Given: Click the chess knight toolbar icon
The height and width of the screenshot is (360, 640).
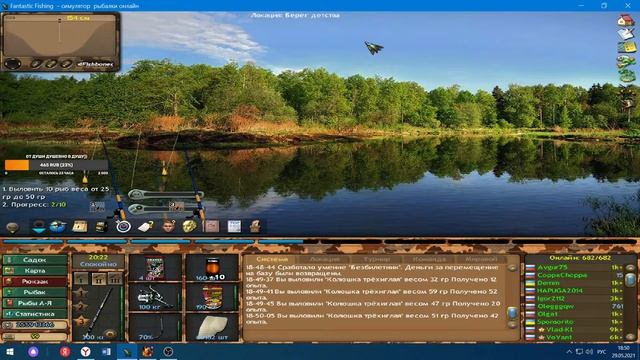Looking at the screenshot, I should (x=255, y=226).
